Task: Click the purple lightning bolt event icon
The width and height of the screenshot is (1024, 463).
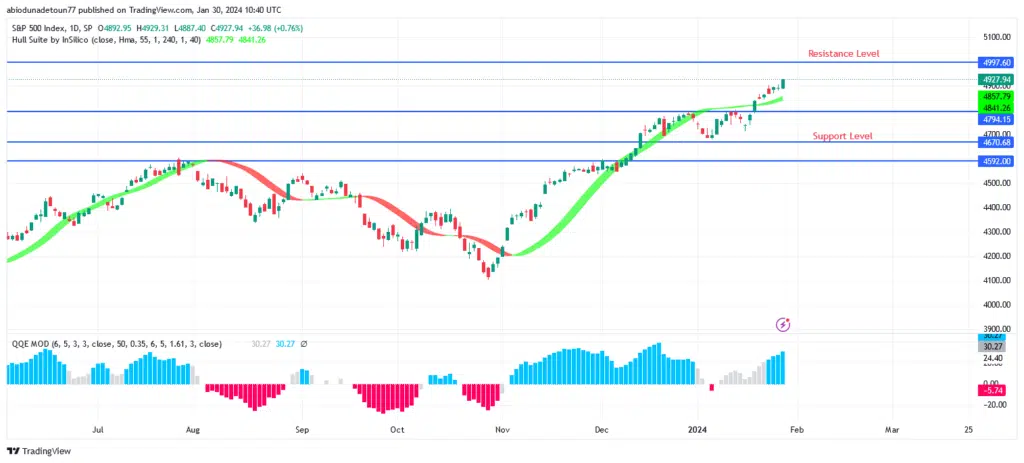Action: pyautogui.click(x=784, y=324)
